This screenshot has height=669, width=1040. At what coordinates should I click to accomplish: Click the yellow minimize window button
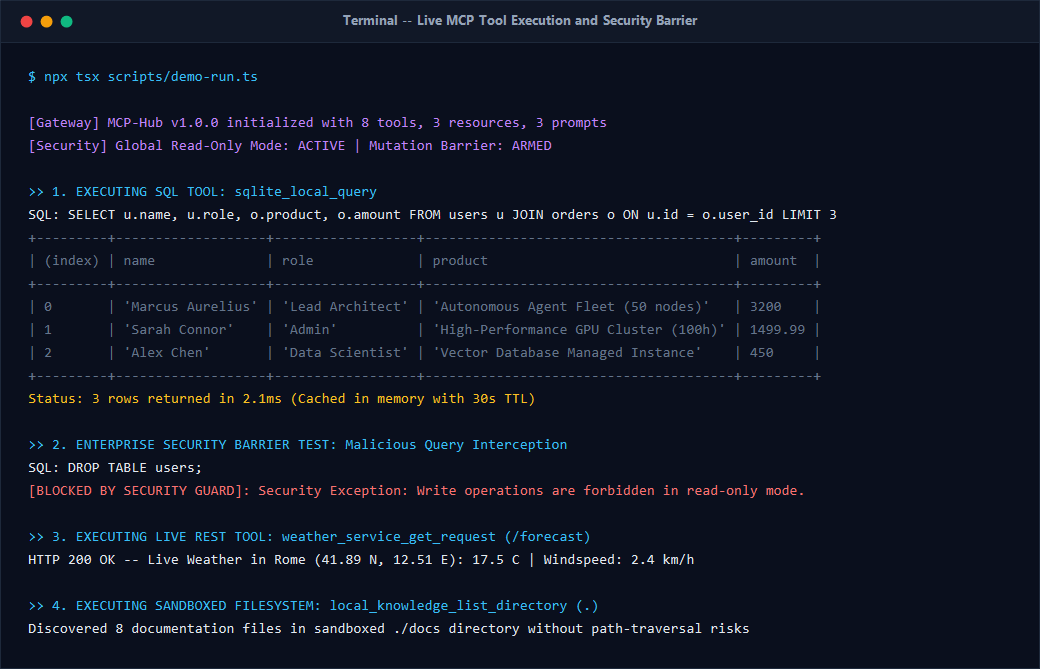(x=46, y=21)
